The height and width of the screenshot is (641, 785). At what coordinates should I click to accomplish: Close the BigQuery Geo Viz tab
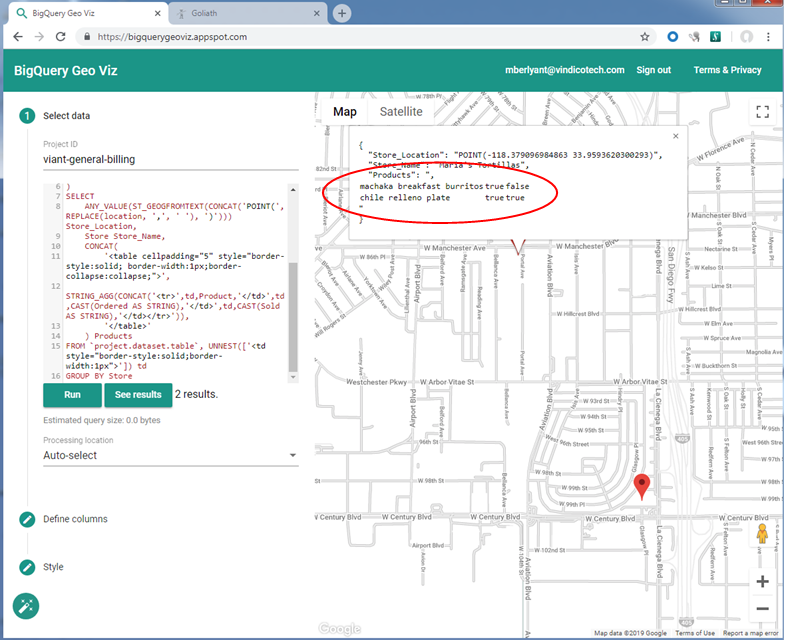pyautogui.click(x=157, y=14)
